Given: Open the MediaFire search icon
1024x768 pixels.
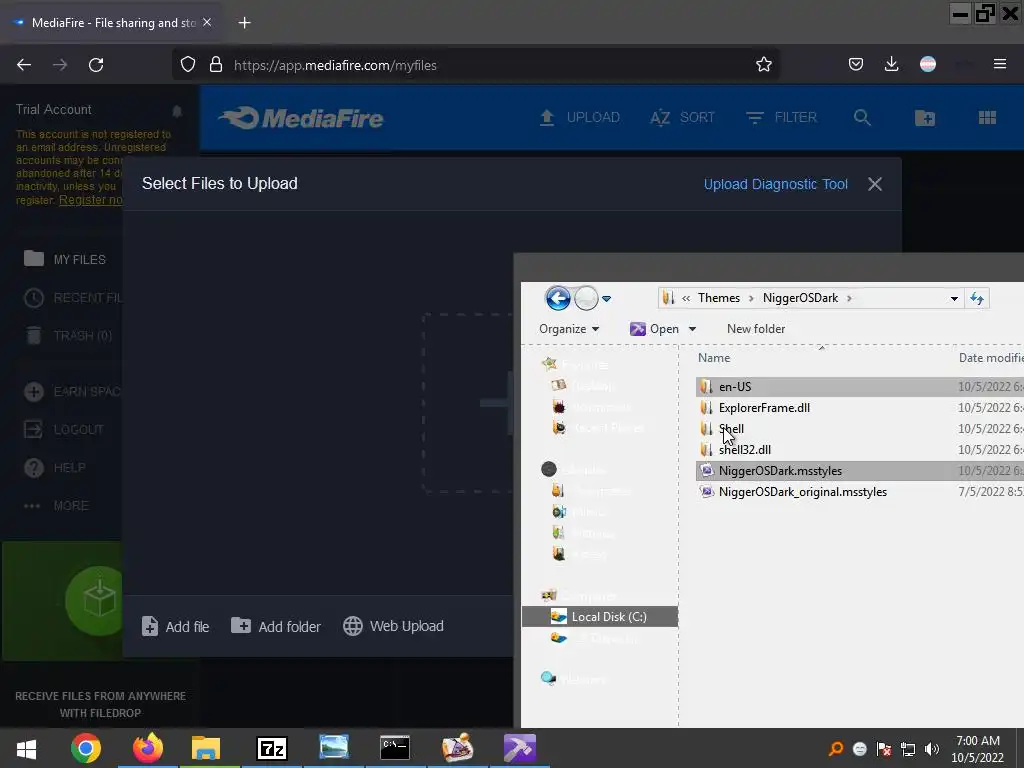Looking at the screenshot, I should tap(862, 118).
